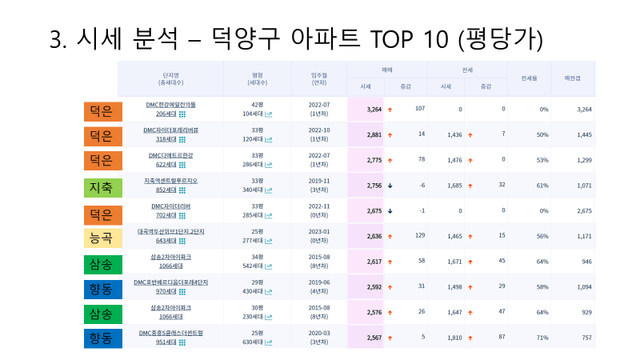Click the down arrow next to 2,675

pos(390,211)
